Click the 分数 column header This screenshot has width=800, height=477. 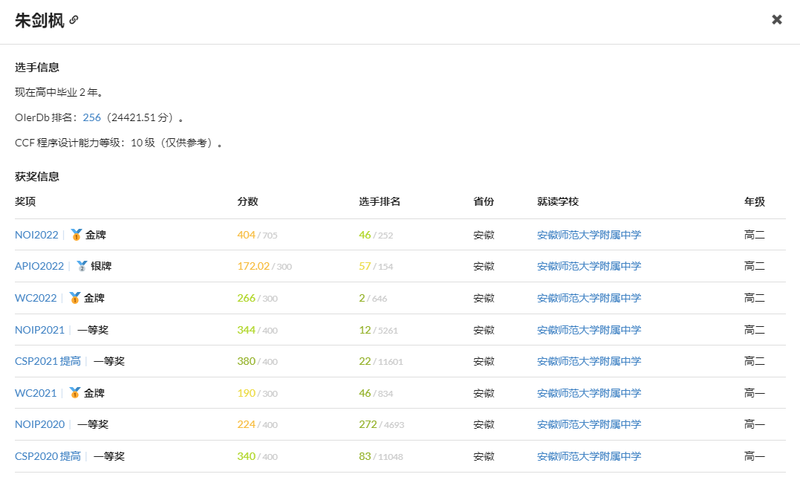[x=247, y=202]
